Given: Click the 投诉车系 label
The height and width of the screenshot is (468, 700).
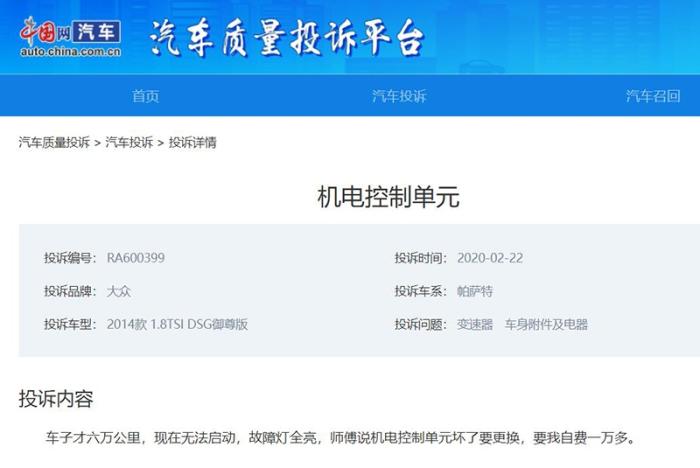Looking at the screenshot, I should [x=421, y=291].
